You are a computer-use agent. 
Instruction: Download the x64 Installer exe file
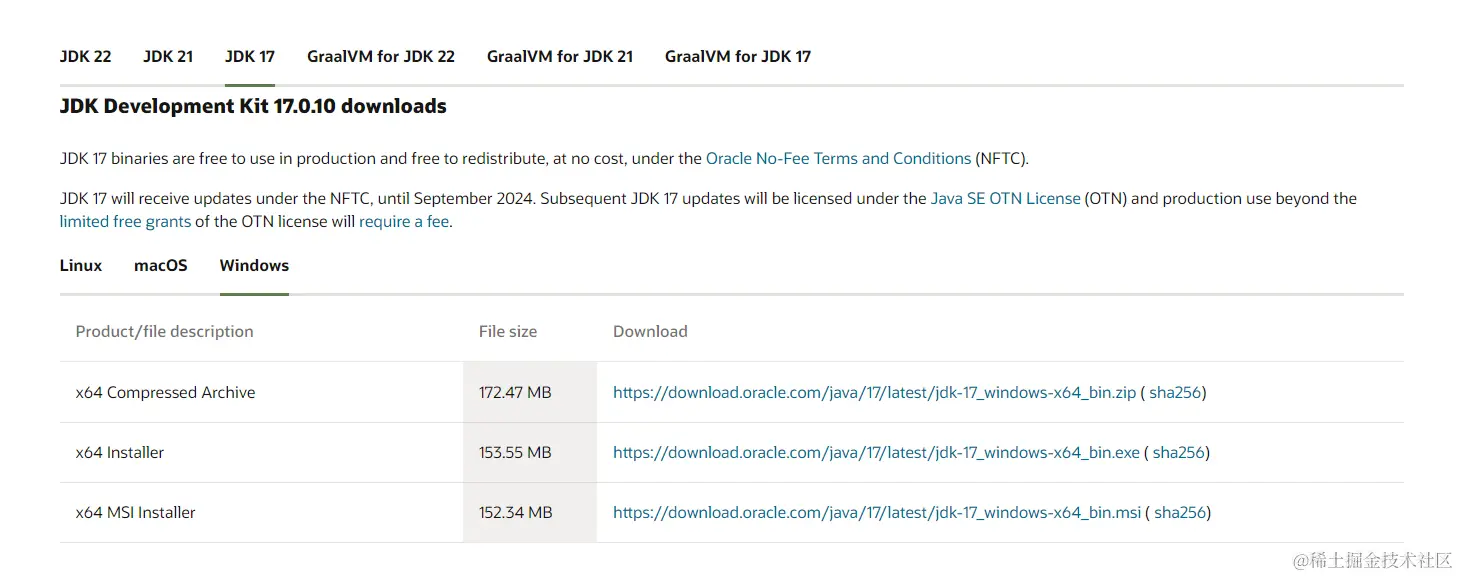click(876, 452)
